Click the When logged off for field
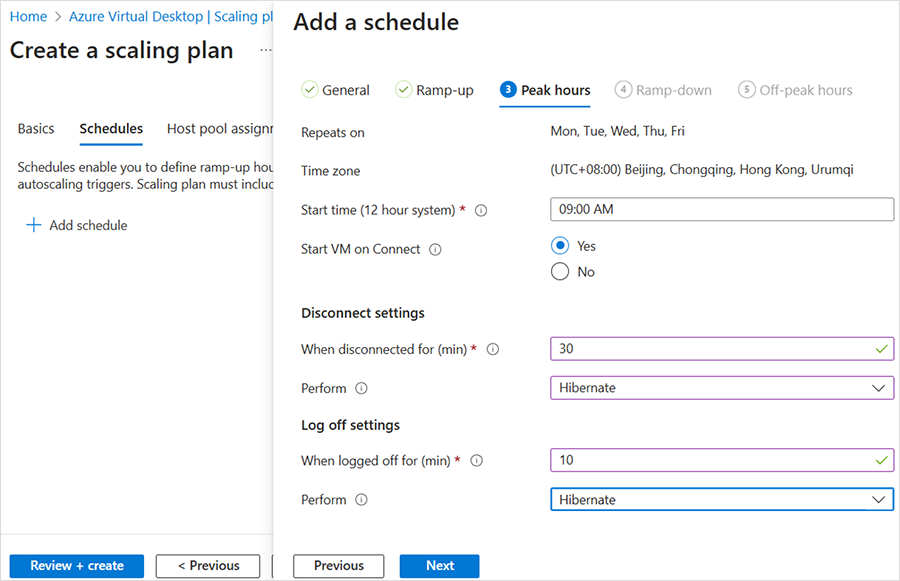900x581 pixels. coord(710,461)
